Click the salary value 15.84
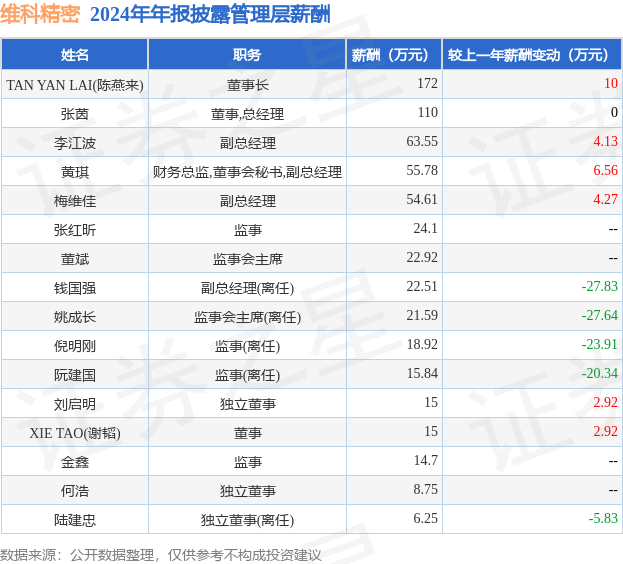 tap(422, 373)
